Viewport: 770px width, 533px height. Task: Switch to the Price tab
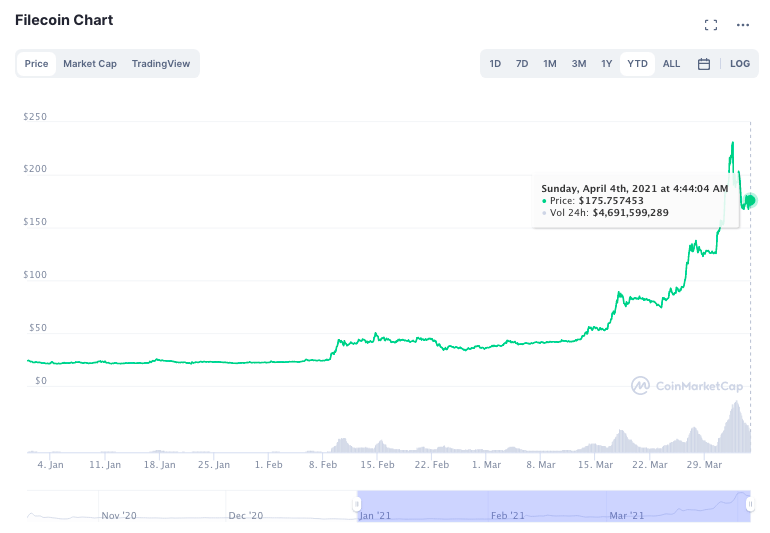tap(36, 64)
